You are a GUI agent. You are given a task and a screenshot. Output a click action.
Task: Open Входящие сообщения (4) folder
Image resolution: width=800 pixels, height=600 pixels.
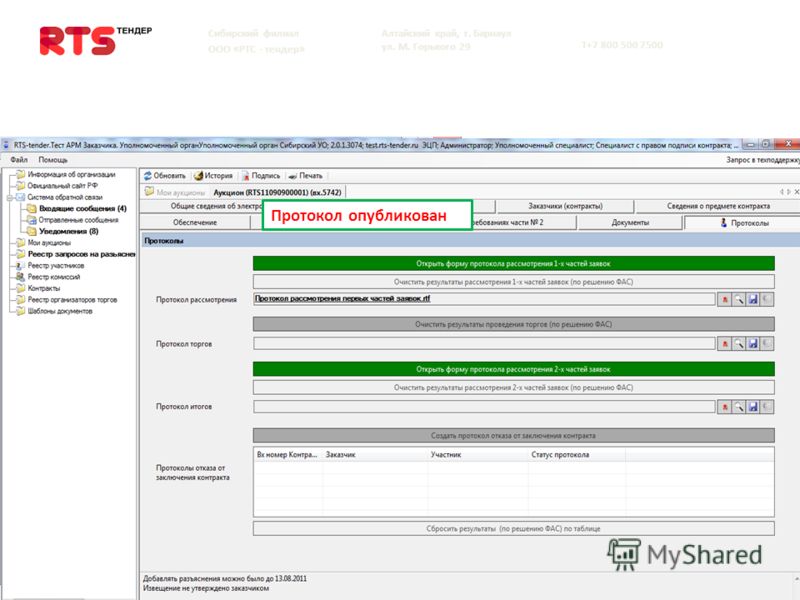[83, 209]
